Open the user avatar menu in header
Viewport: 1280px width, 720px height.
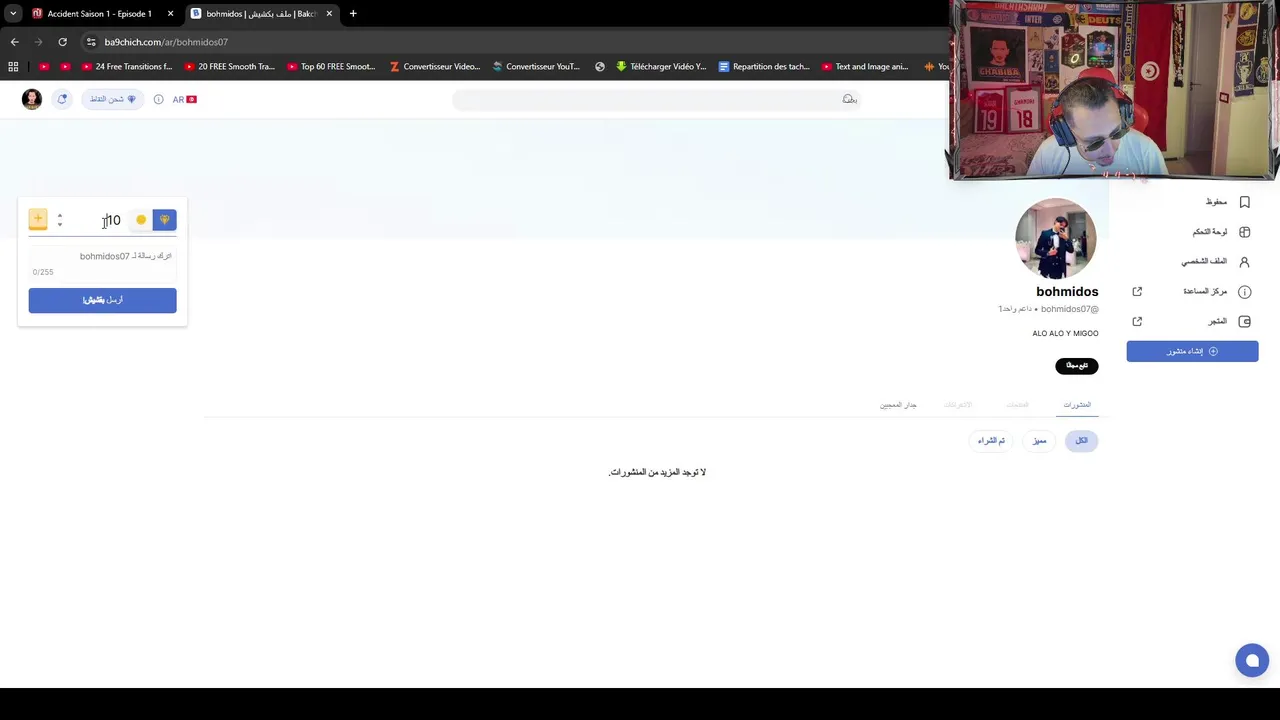[32, 99]
